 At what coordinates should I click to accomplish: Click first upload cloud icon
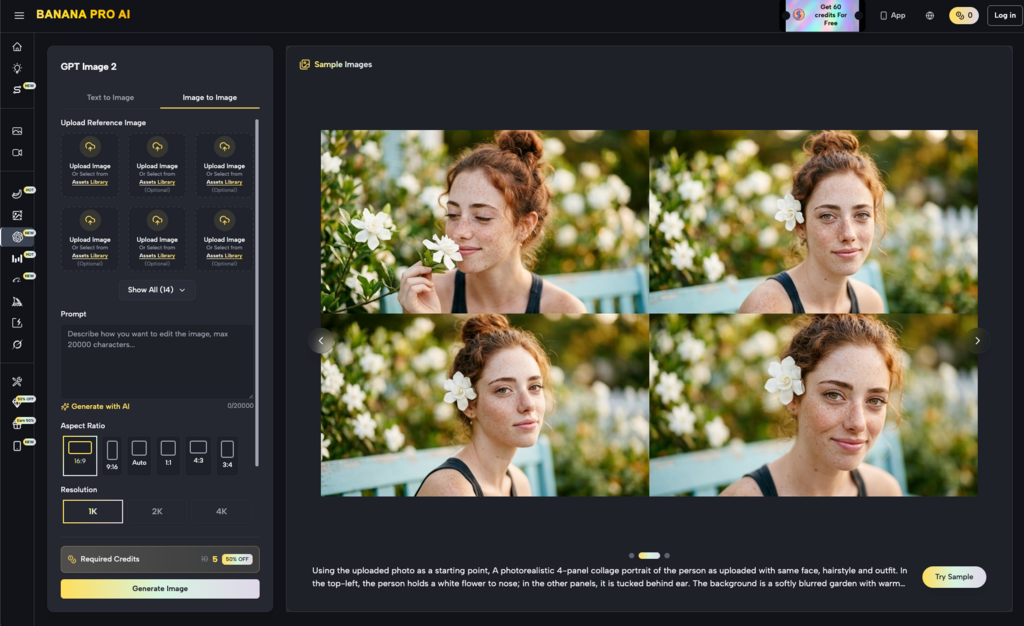90,146
